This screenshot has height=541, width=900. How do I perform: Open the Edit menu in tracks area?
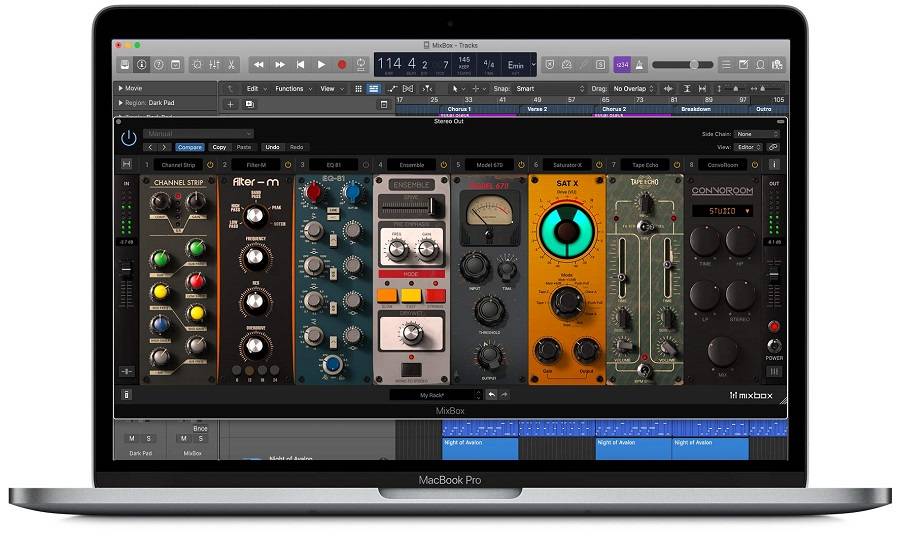(x=254, y=89)
